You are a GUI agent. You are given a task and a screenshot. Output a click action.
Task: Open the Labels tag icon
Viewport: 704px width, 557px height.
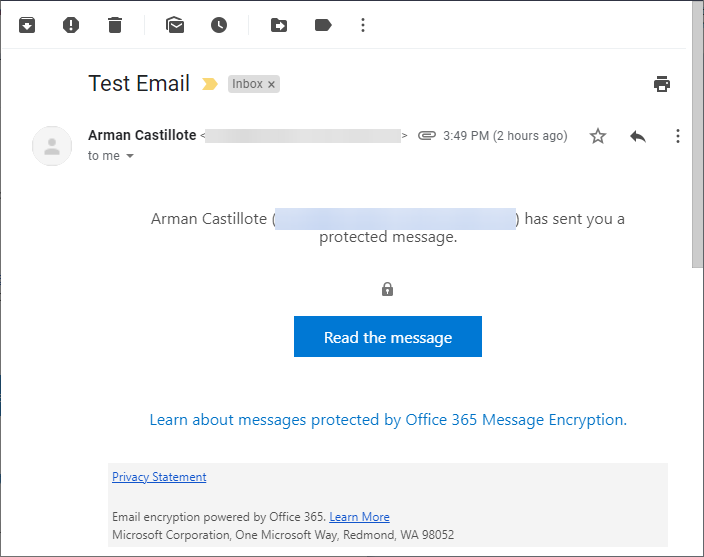click(x=323, y=25)
